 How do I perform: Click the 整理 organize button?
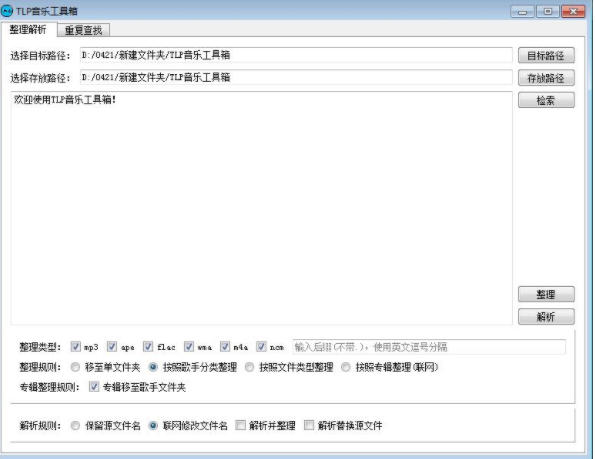coord(546,294)
